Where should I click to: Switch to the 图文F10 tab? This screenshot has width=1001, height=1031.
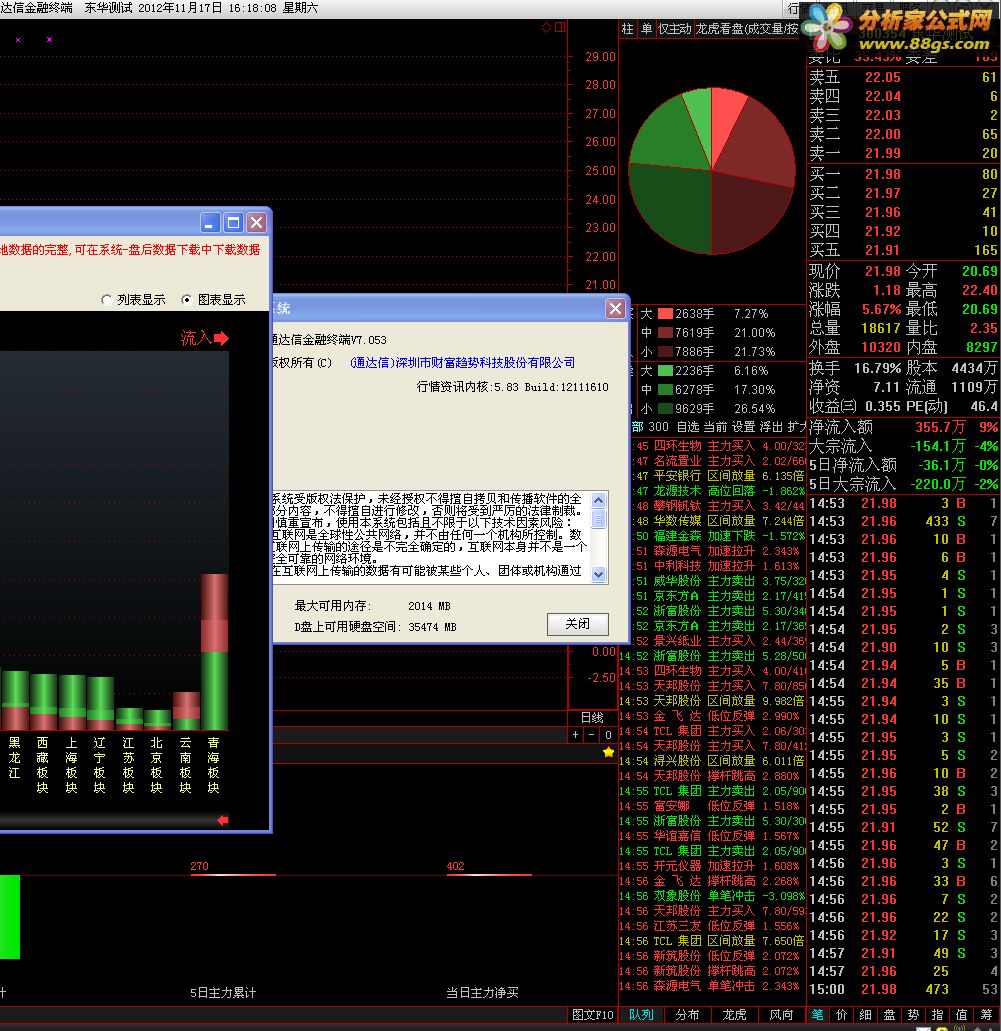tap(593, 1015)
